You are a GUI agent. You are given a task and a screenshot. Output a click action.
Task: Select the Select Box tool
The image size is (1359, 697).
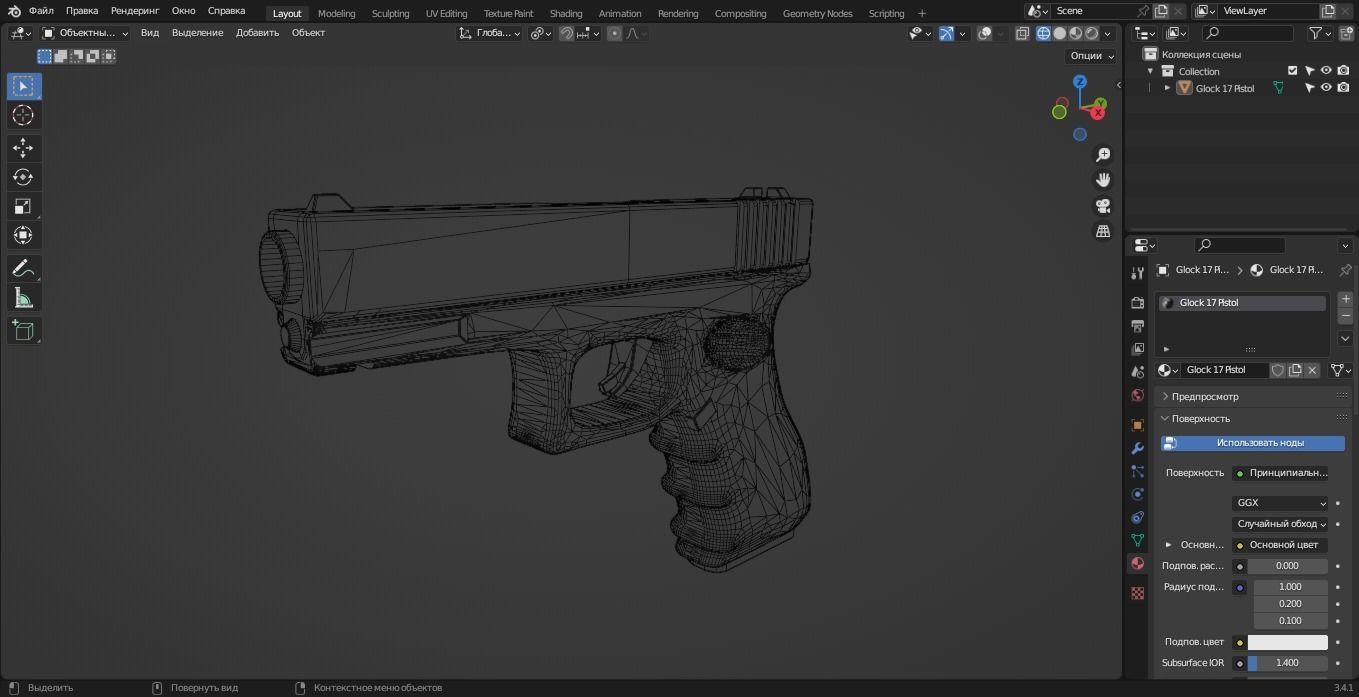(x=23, y=86)
